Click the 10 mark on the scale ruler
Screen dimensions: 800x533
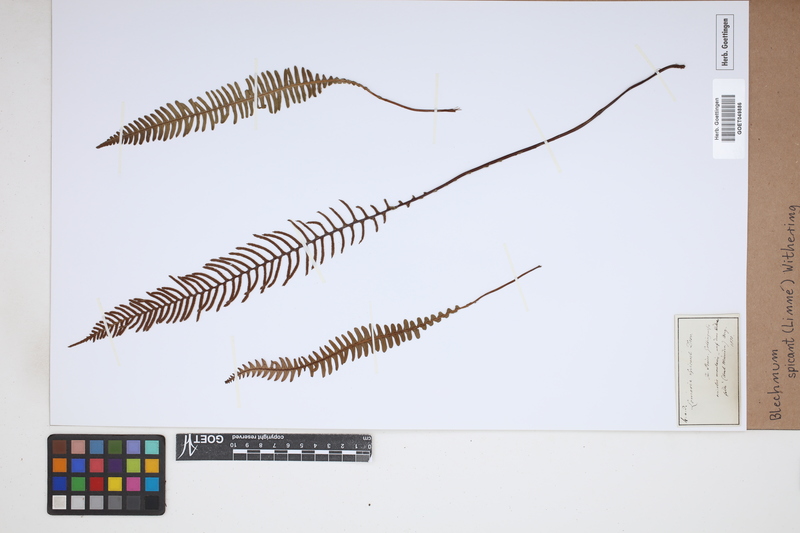pyautogui.click(x=233, y=446)
